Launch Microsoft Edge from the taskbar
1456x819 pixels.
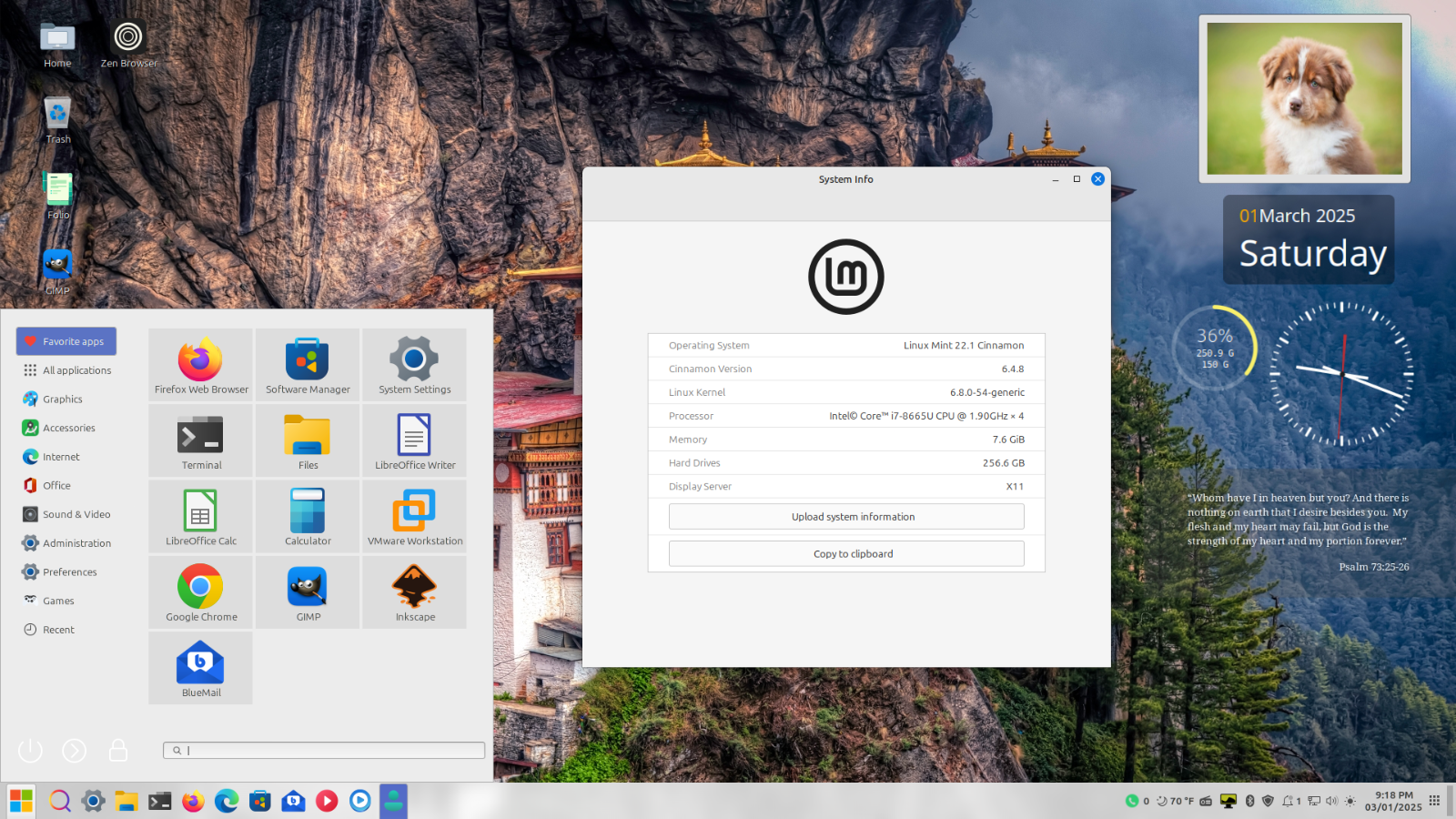[x=227, y=801]
